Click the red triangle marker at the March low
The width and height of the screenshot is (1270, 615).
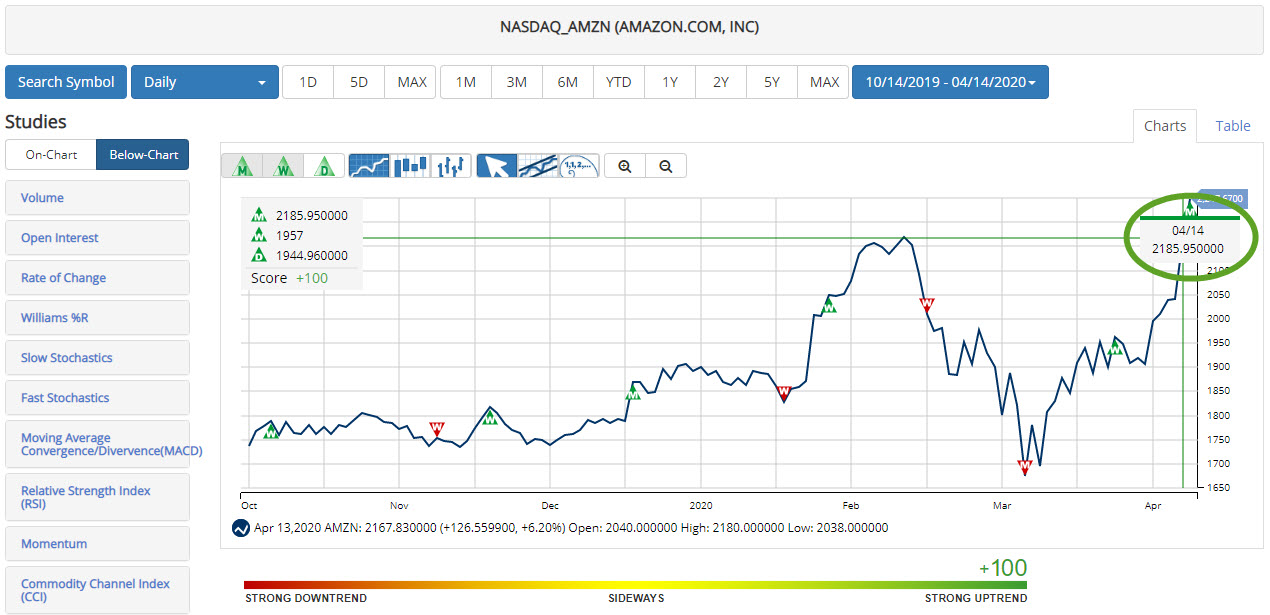click(1025, 466)
